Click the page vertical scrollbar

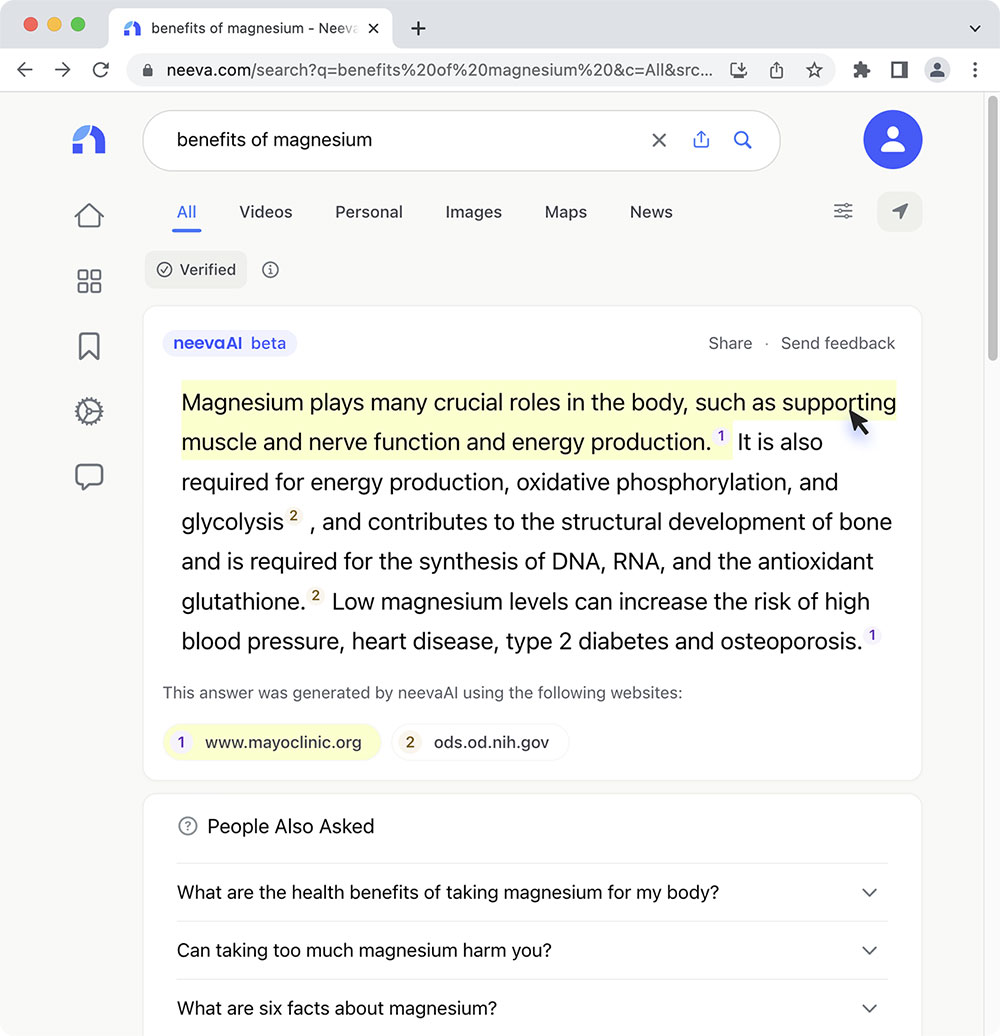[x=991, y=228]
